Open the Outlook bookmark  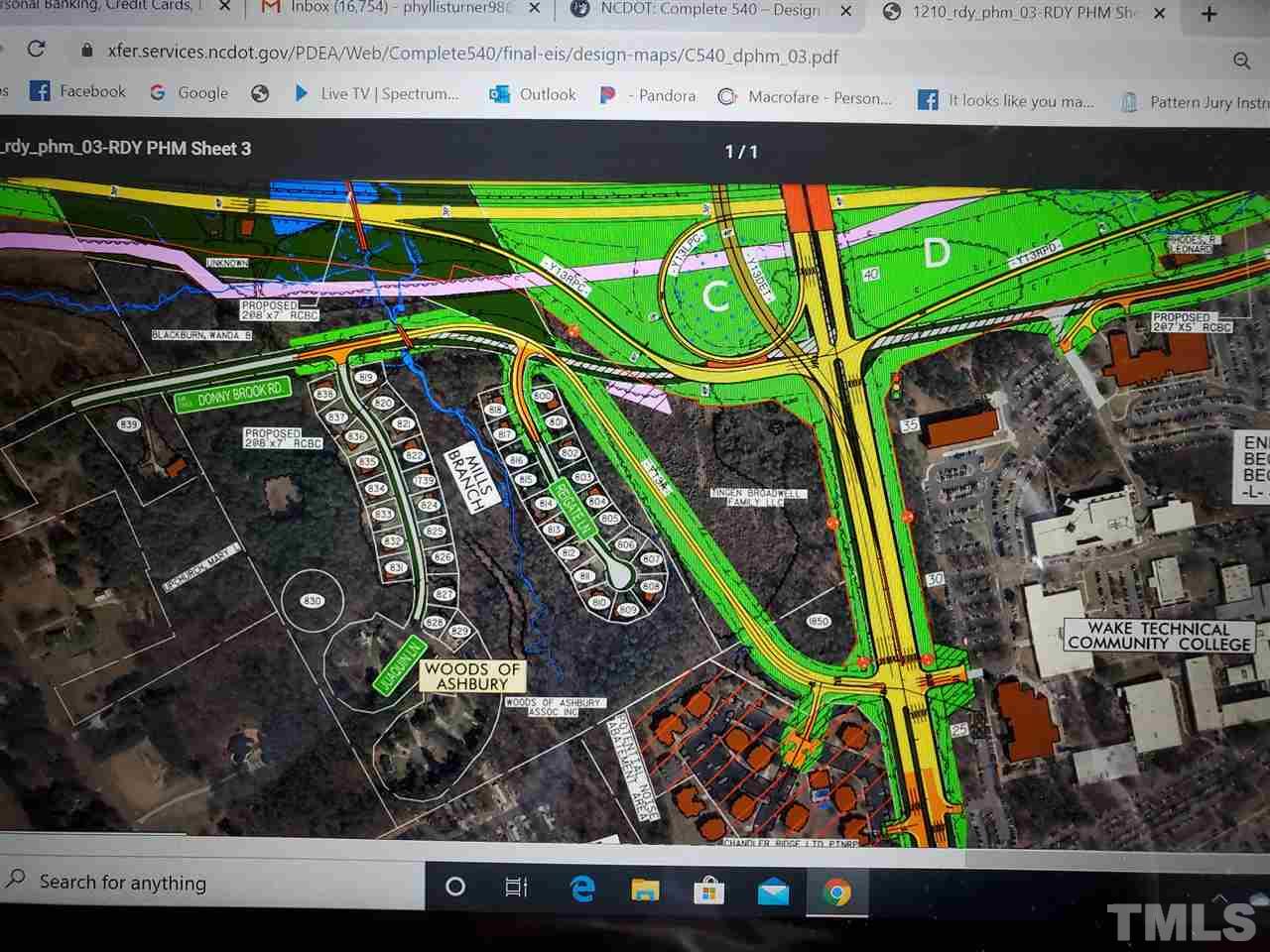[532, 94]
